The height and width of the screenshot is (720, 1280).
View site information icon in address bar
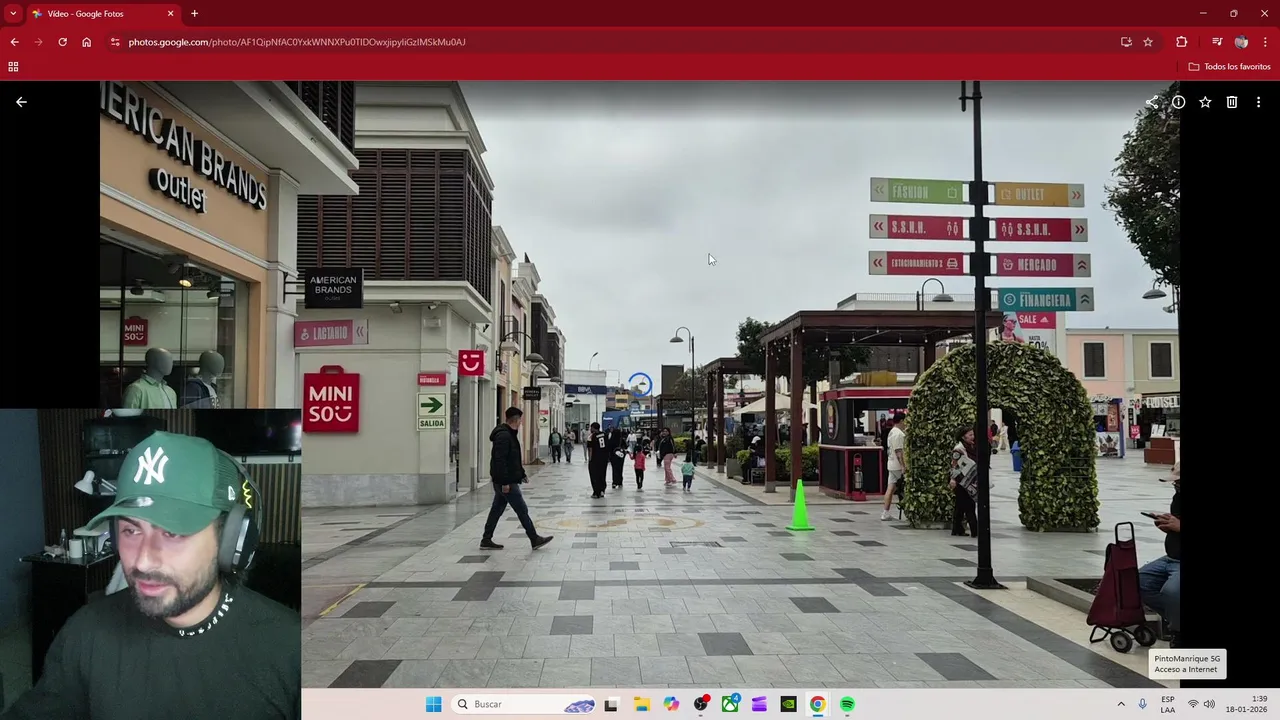(x=115, y=42)
